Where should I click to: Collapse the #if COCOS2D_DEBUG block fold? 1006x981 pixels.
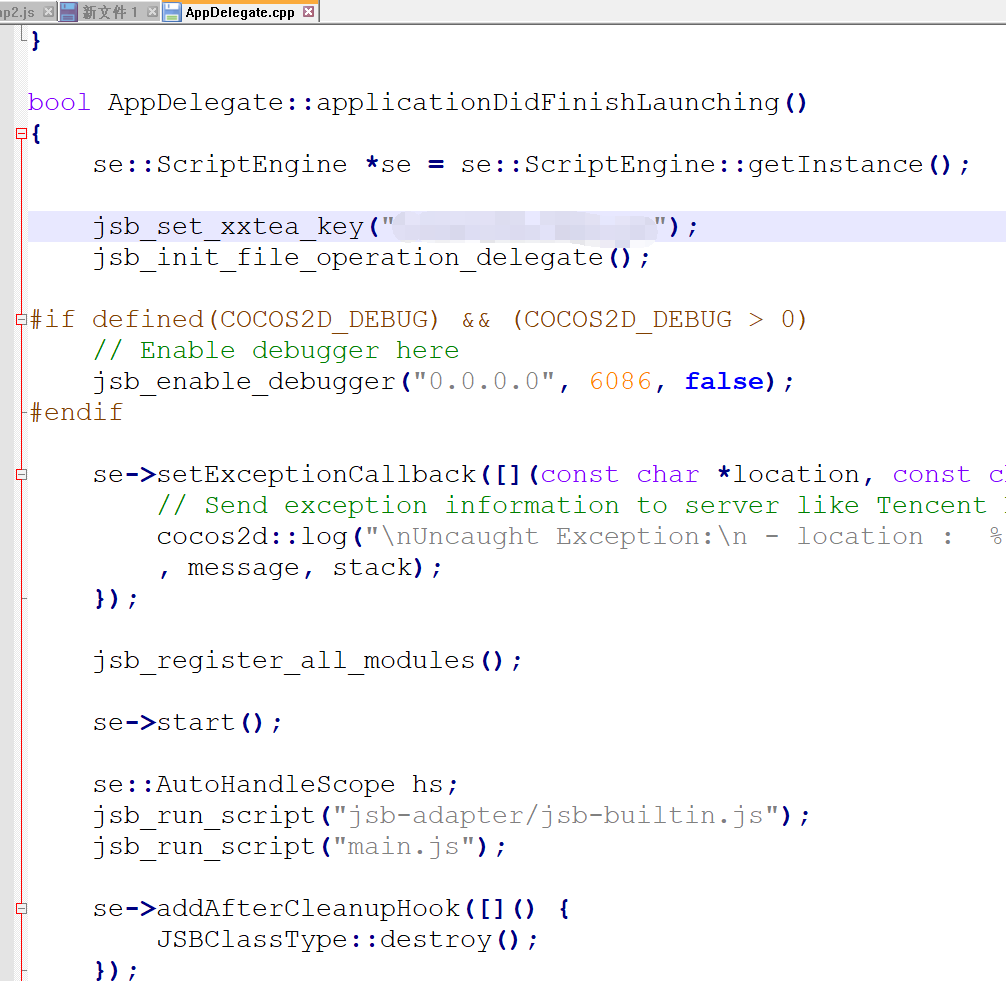point(21,319)
